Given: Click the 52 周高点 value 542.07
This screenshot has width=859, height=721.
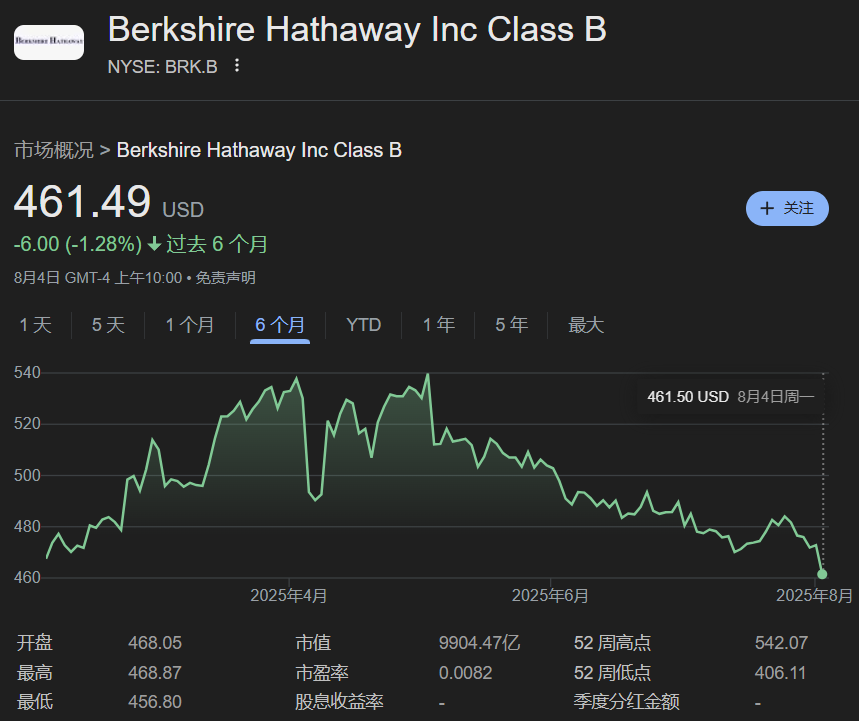Looking at the screenshot, I should 781,643.
